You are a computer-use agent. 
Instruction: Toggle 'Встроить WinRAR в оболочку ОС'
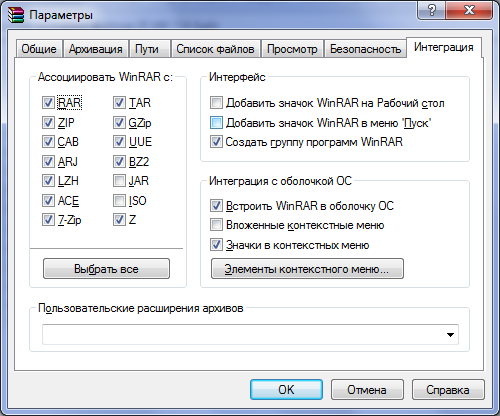click(x=216, y=206)
